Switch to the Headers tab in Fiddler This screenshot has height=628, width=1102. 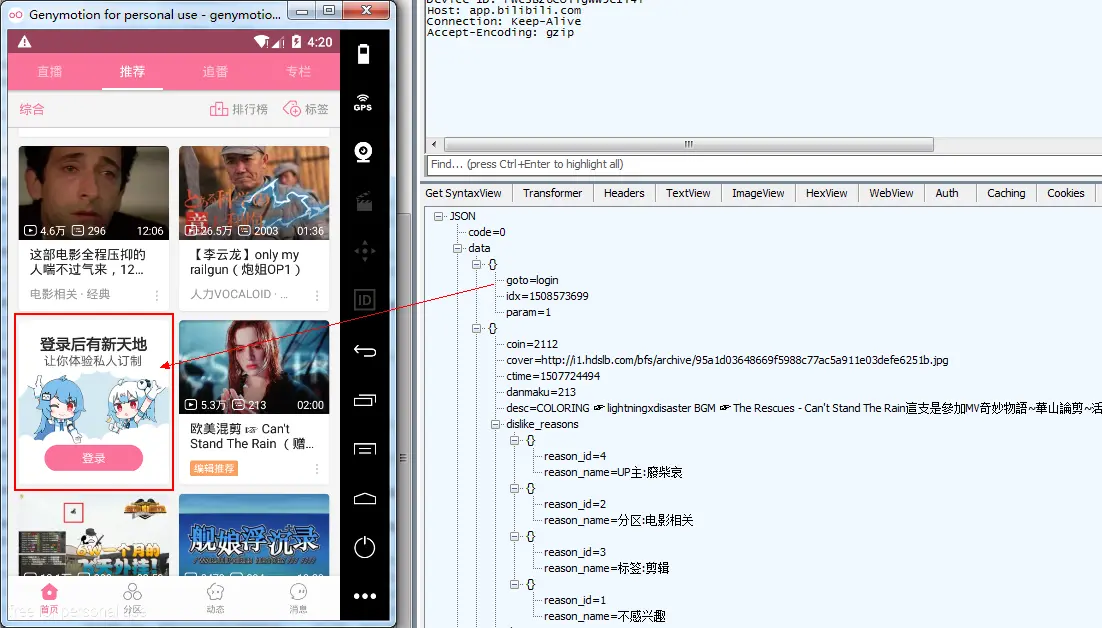click(624, 193)
